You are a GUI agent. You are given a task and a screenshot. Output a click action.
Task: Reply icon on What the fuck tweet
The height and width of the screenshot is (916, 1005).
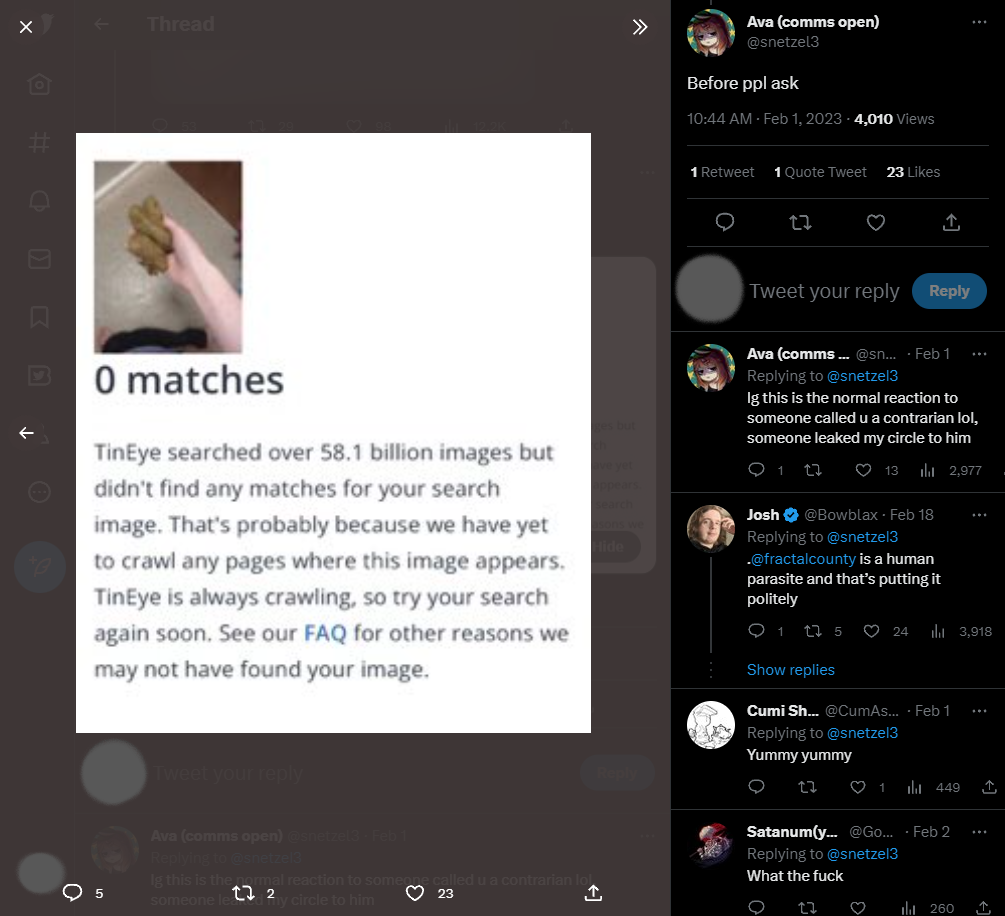756,908
